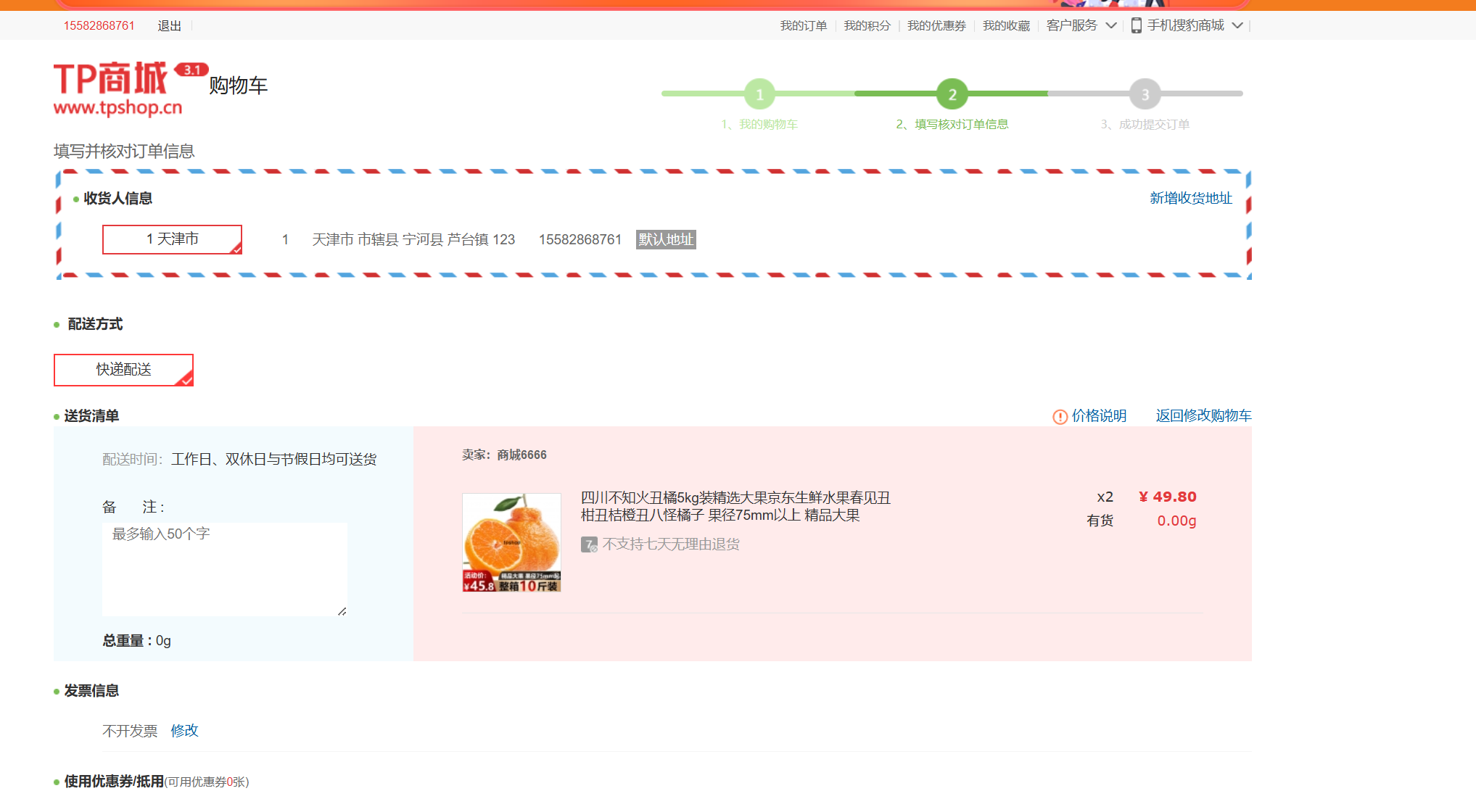
Task: Click 返回修改购物车 link
Action: click(x=1203, y=415)
